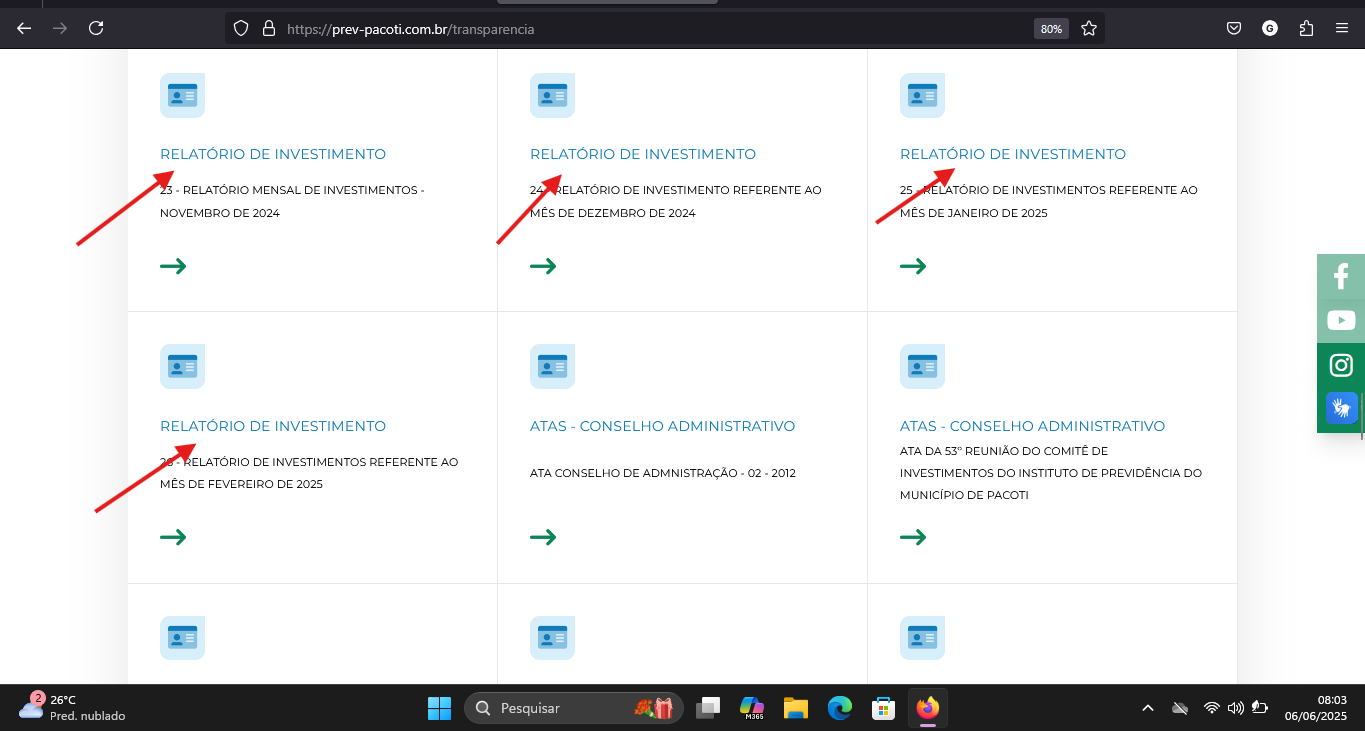Open the clock showing 08:03 06/06/2025

pos(1316,708)
